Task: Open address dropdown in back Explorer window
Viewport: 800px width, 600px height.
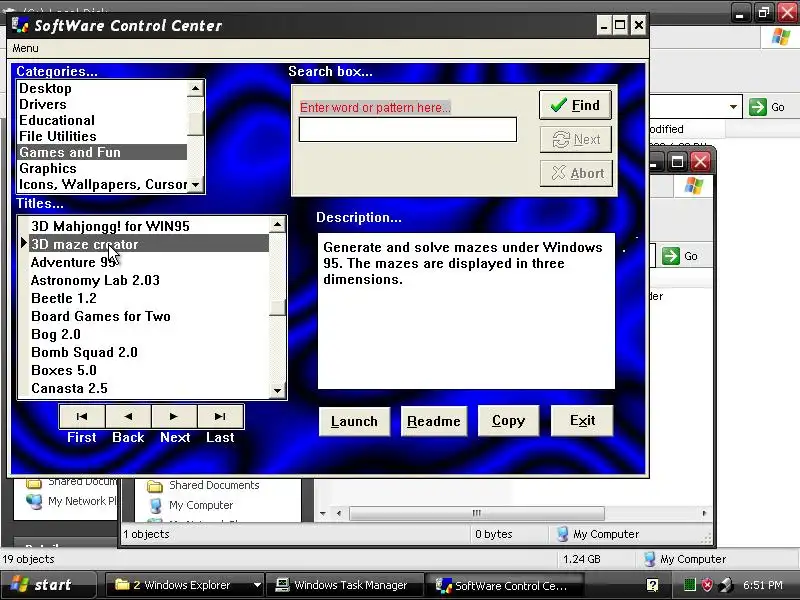Action: pos(733,107)
